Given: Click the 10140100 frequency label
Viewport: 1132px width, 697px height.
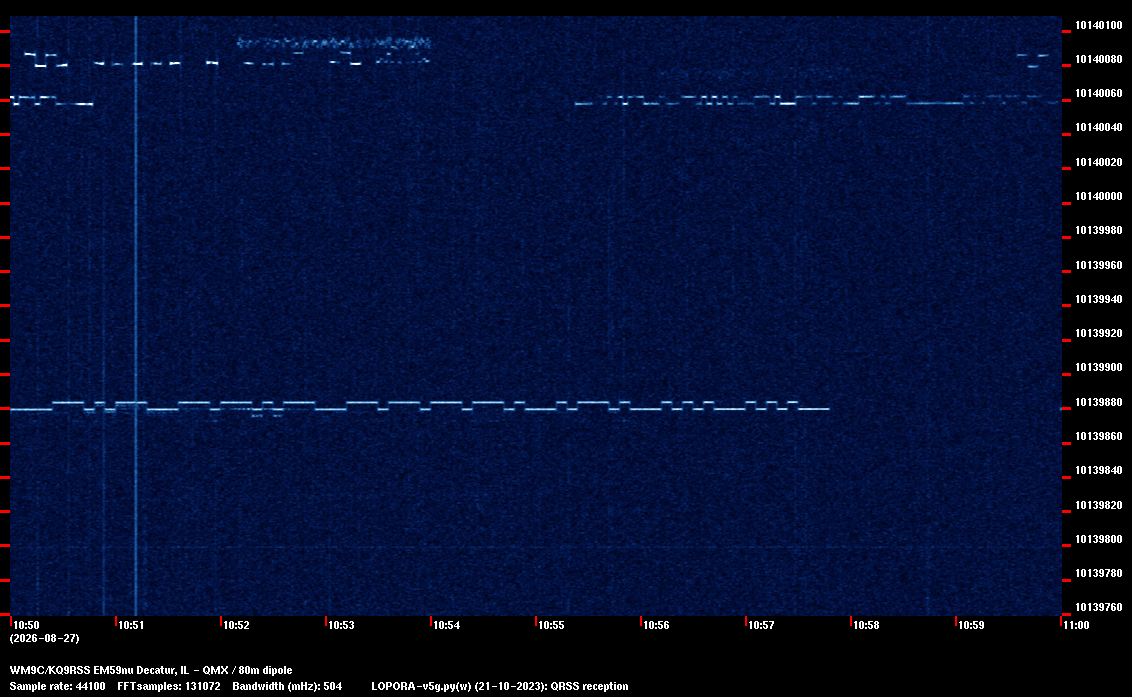Looking at the screenshot, I should pyautogui.click(x=1099, y=25).
